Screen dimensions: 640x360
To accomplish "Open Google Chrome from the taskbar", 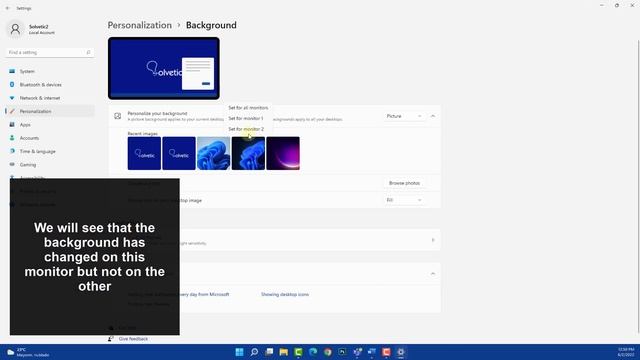I will click(x=328, y=352).
